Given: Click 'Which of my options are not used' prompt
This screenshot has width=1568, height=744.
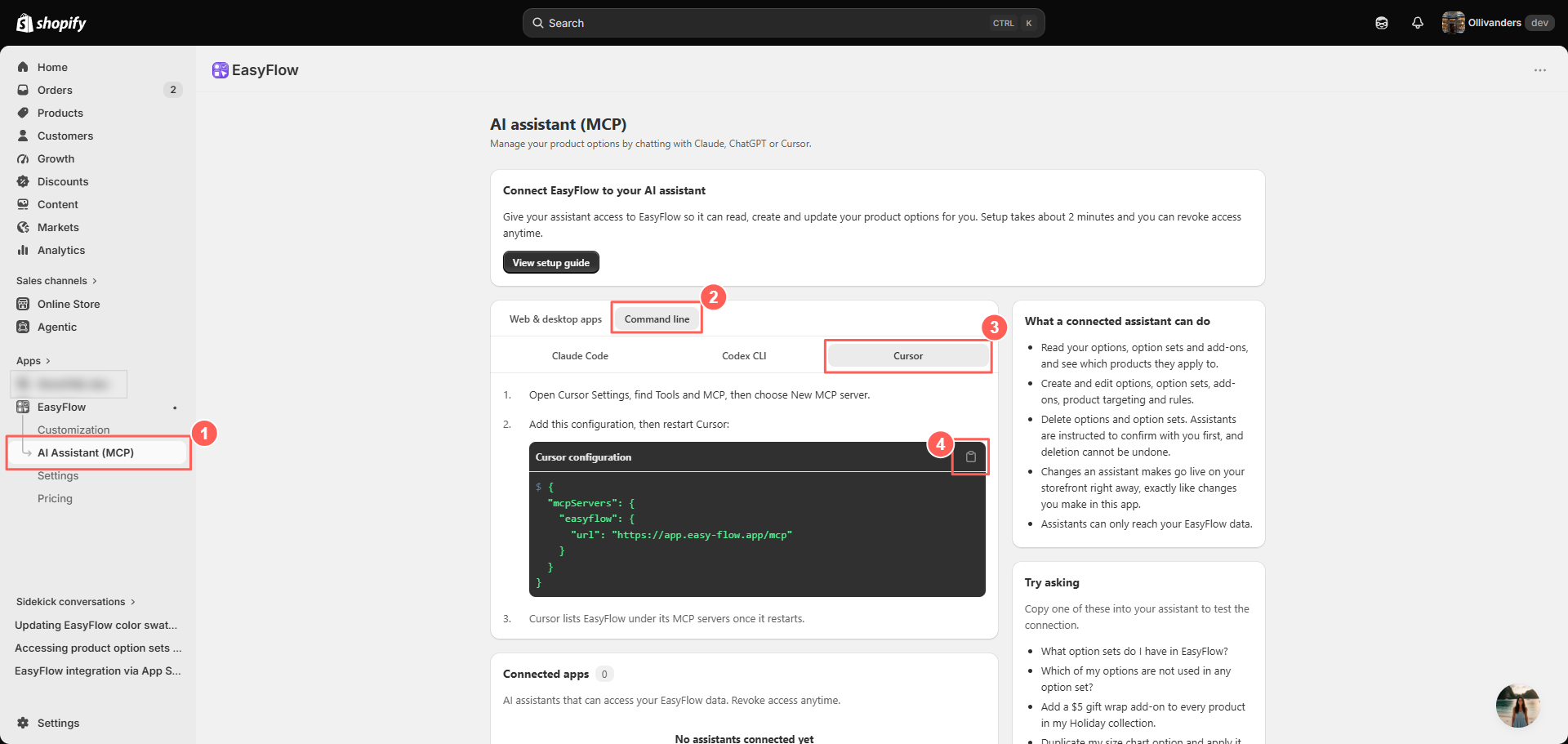Looking at the screenshot, I should coord(1136,679).
